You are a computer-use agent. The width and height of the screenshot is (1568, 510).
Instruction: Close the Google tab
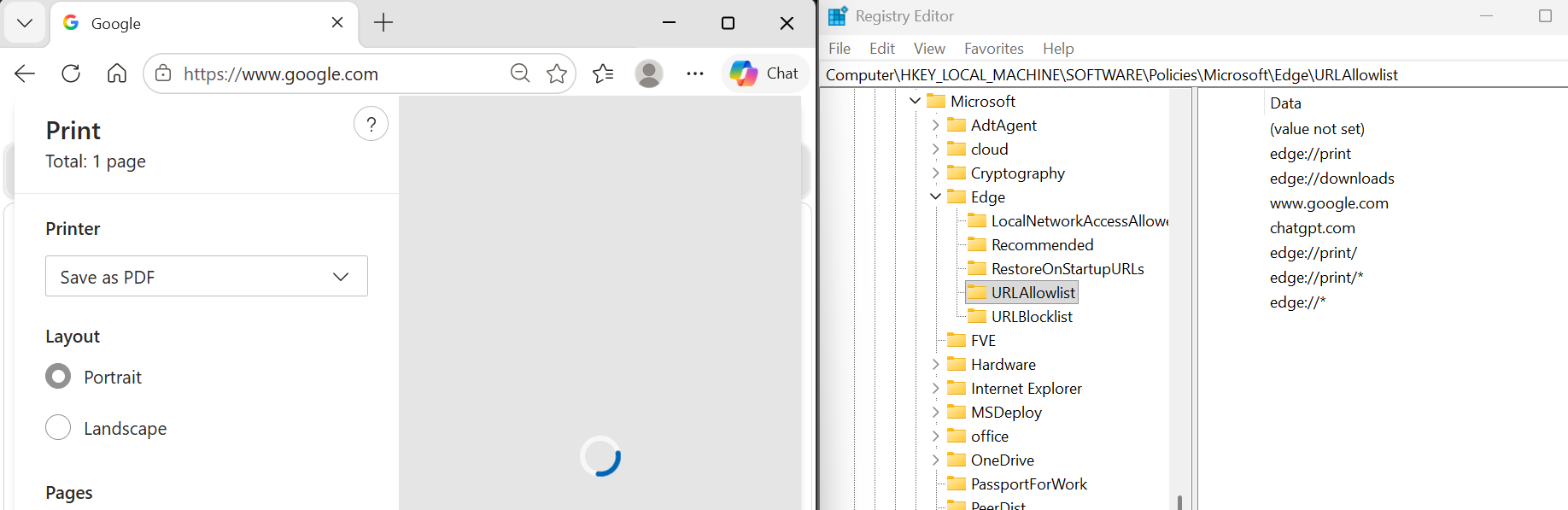(337, 23)
